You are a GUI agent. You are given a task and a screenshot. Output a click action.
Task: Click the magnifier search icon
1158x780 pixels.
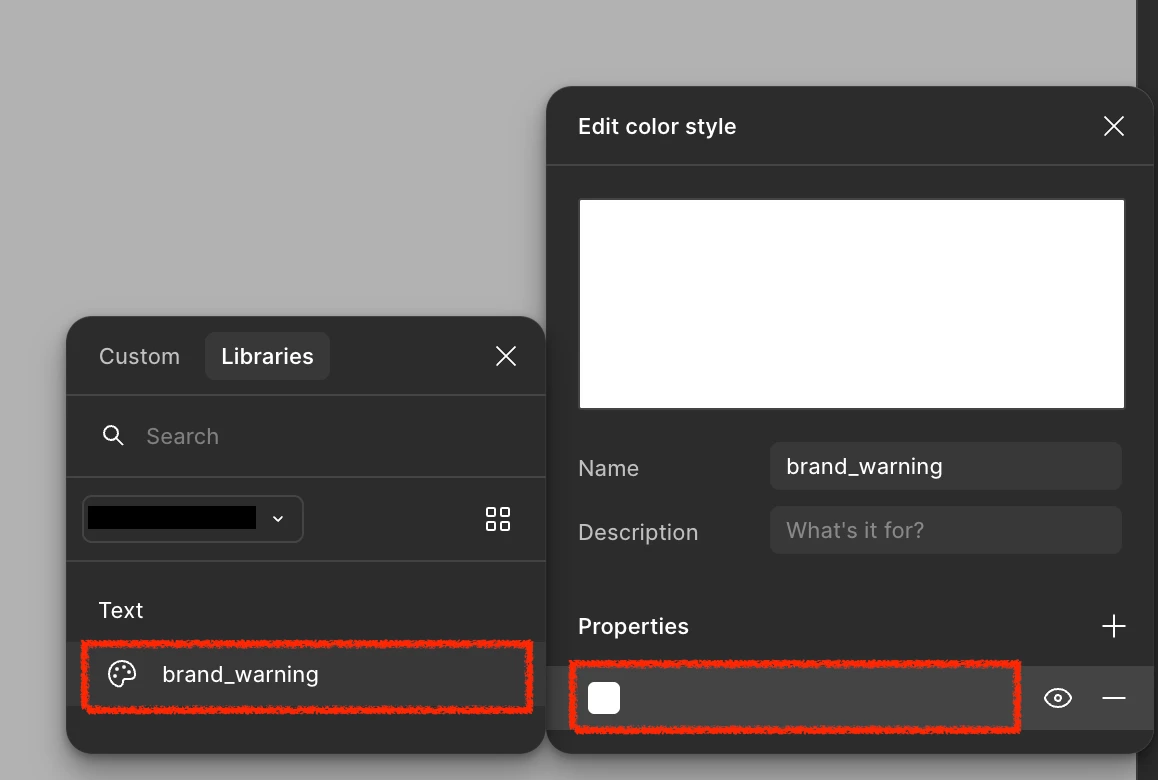click(113, 435)
